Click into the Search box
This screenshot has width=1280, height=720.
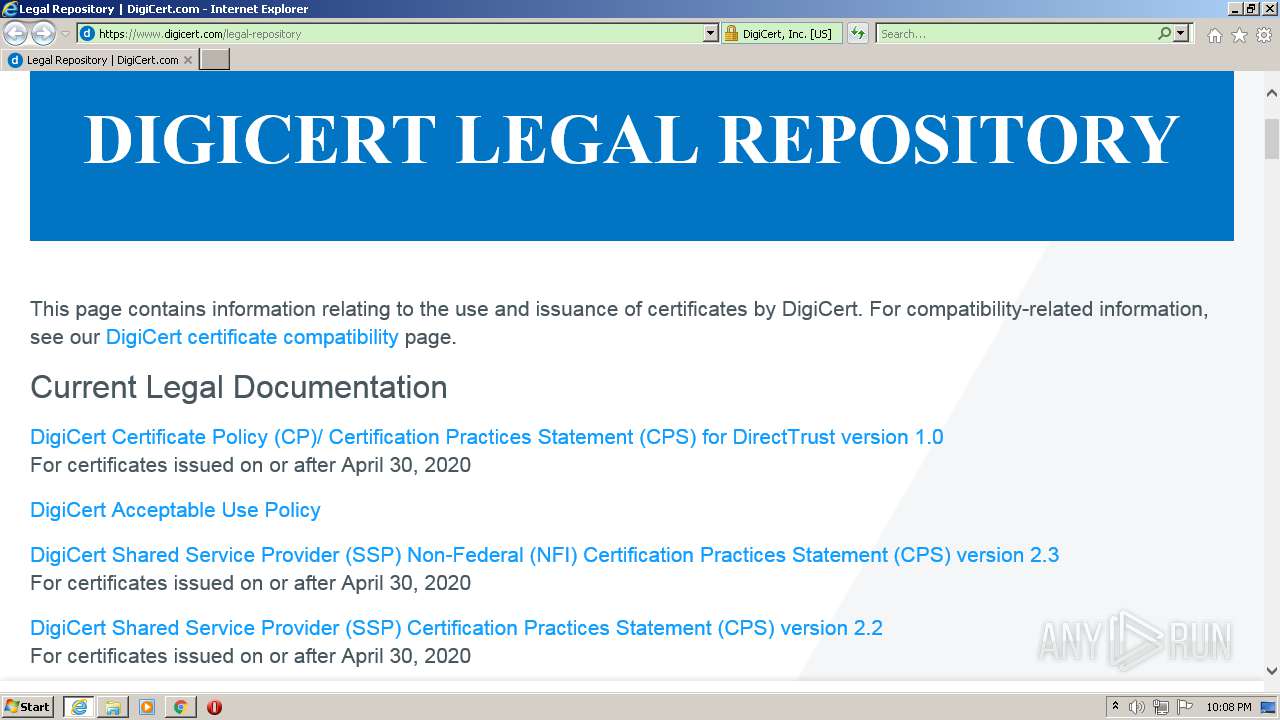pyautogui.click(x=1016, y=34)
